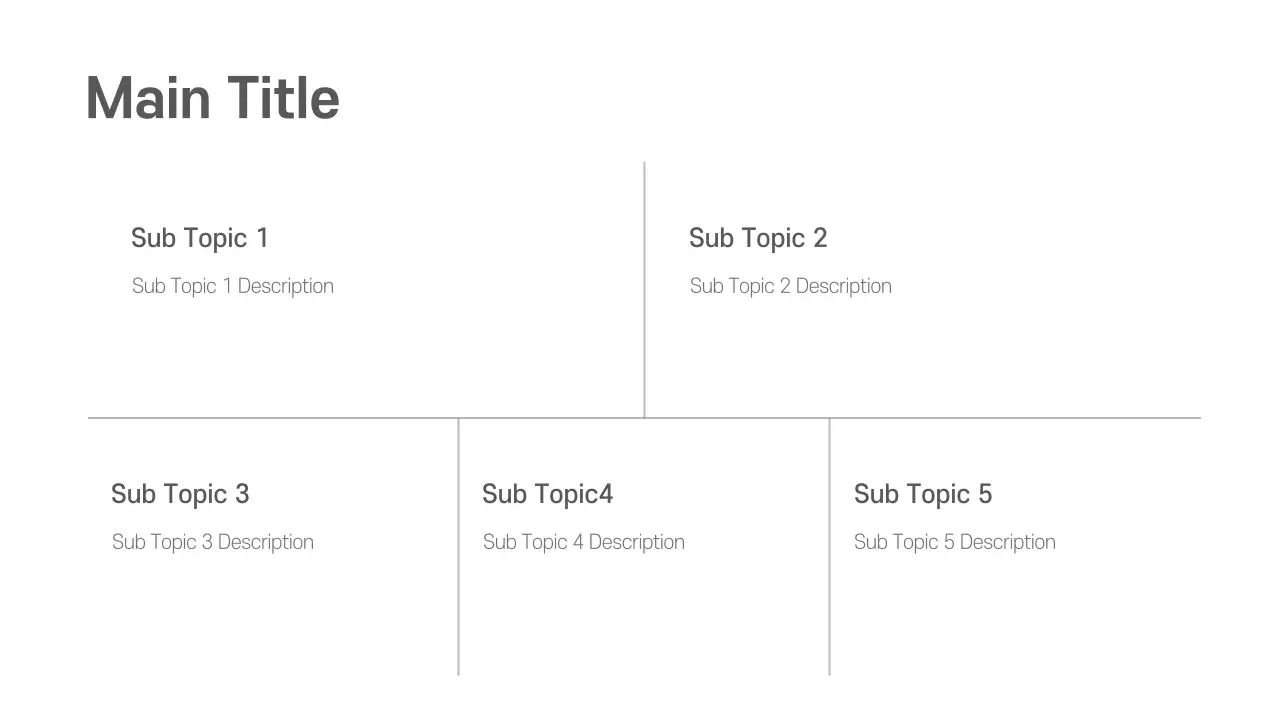
Task: Select the Sub Topic 3 heading
Action: pyautogui.click(x=180, y=494)
